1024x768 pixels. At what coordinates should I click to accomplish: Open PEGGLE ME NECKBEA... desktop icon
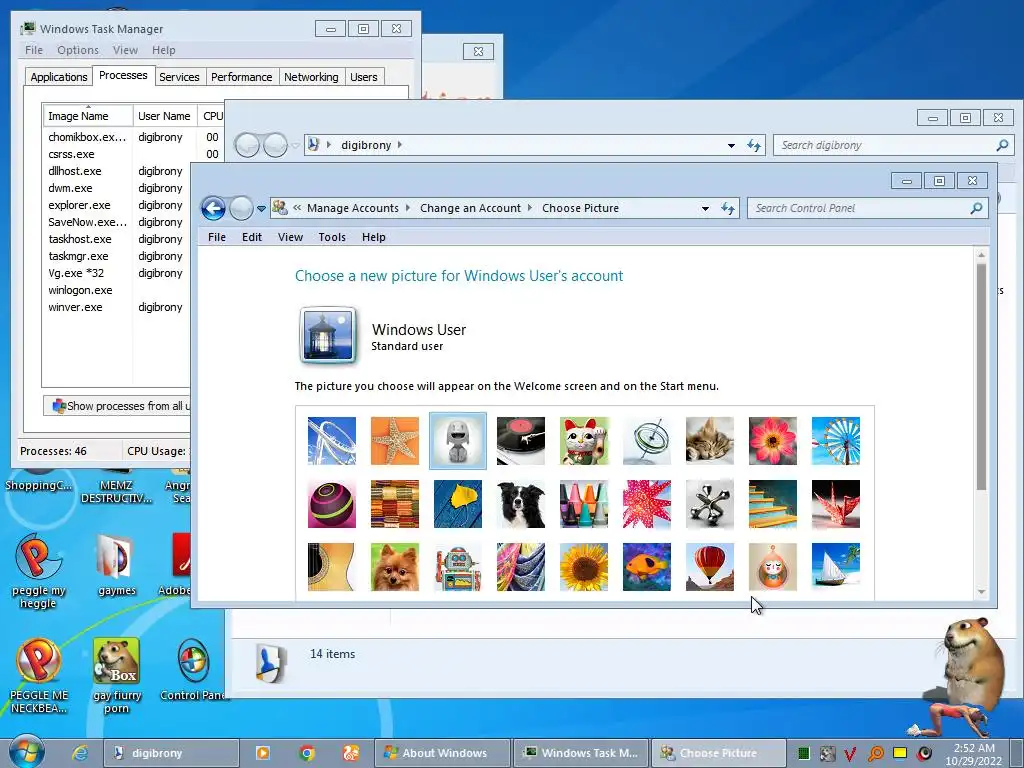click(x=39, y=676)
